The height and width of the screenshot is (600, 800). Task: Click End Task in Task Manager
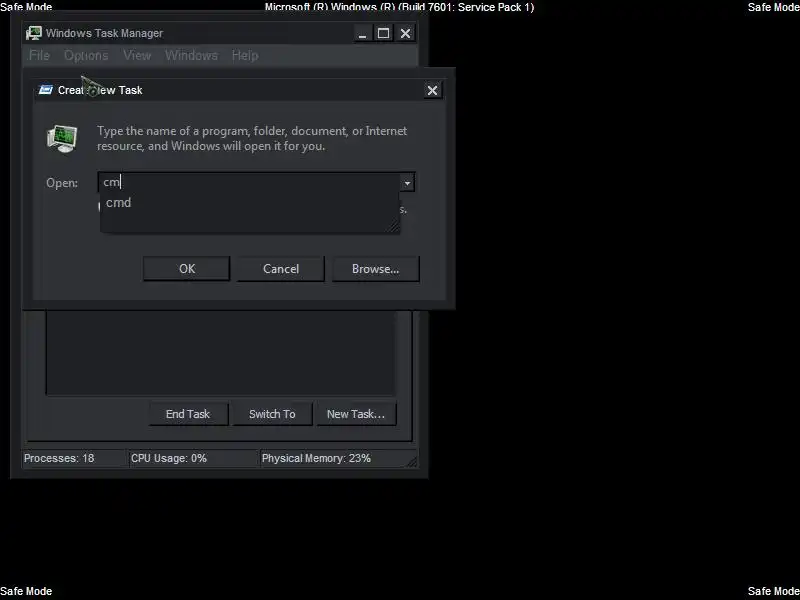coord(188,414)
